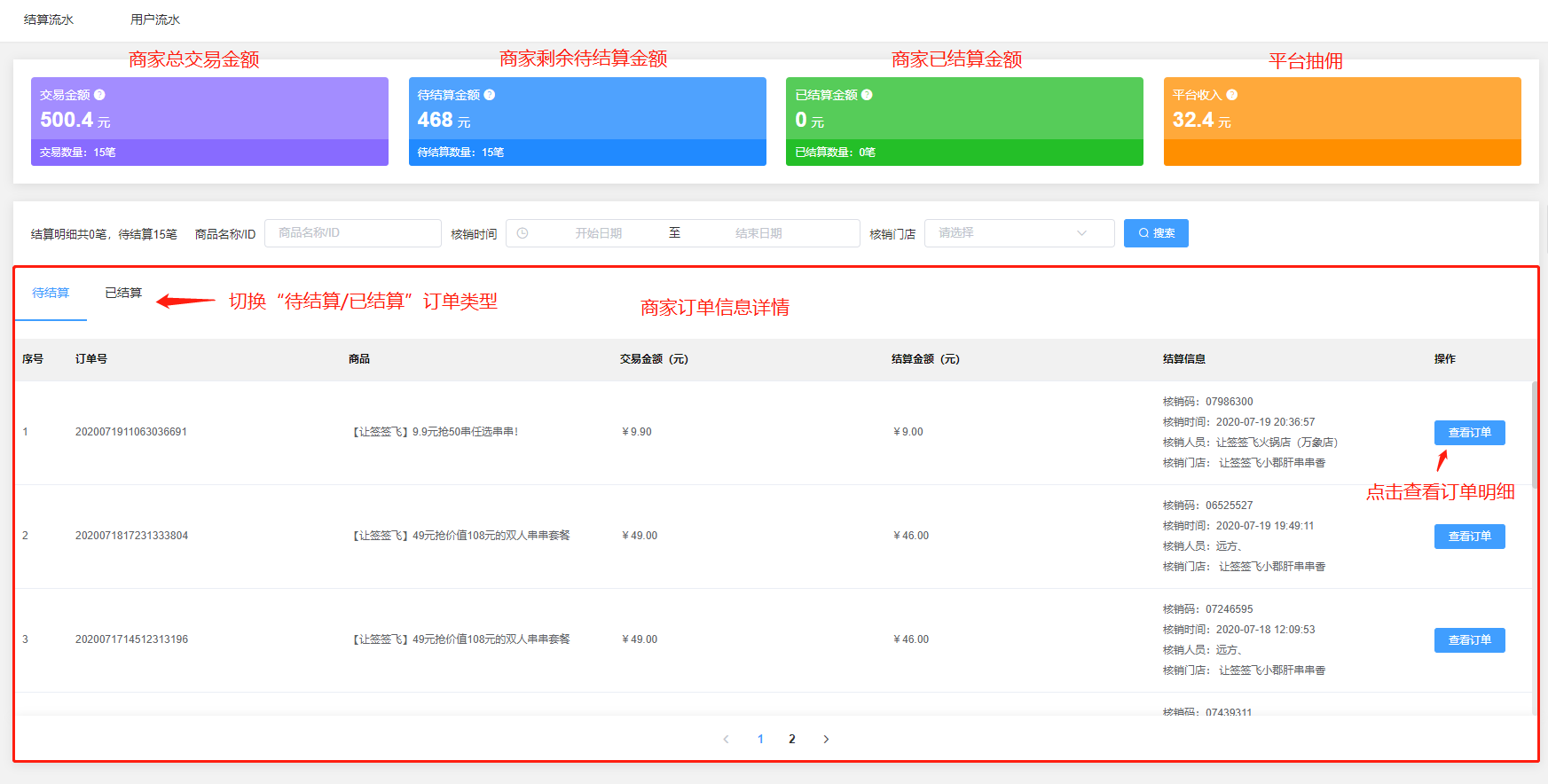1548x784 pixels.
Task: Click the purple 交易金额 500.4 元 card
Action: pyautogui.click(x=209, y=122)
